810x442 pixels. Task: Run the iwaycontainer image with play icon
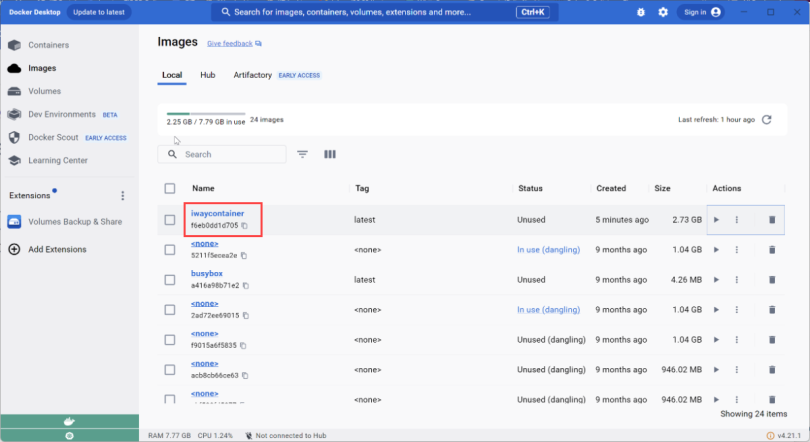point(716,220)
